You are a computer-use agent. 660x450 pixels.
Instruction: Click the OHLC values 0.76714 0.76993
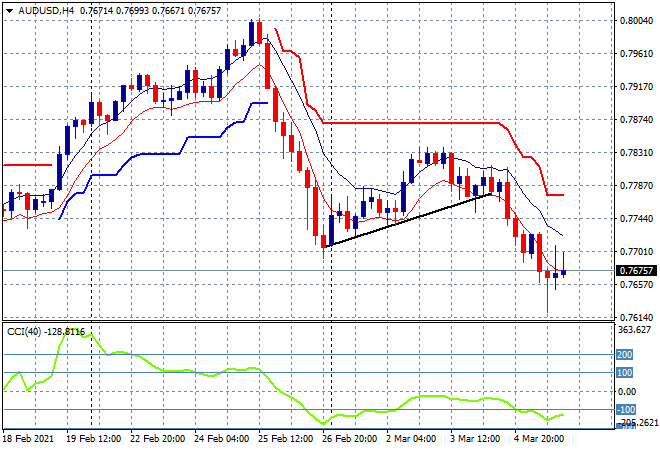(114, 11)
